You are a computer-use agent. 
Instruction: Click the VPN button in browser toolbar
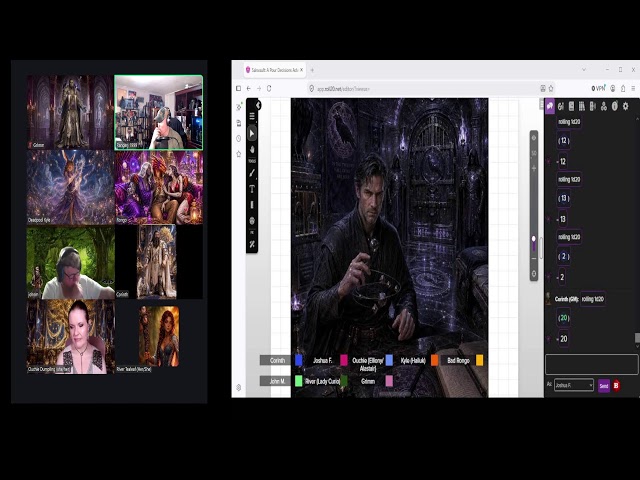coord(598,88)
